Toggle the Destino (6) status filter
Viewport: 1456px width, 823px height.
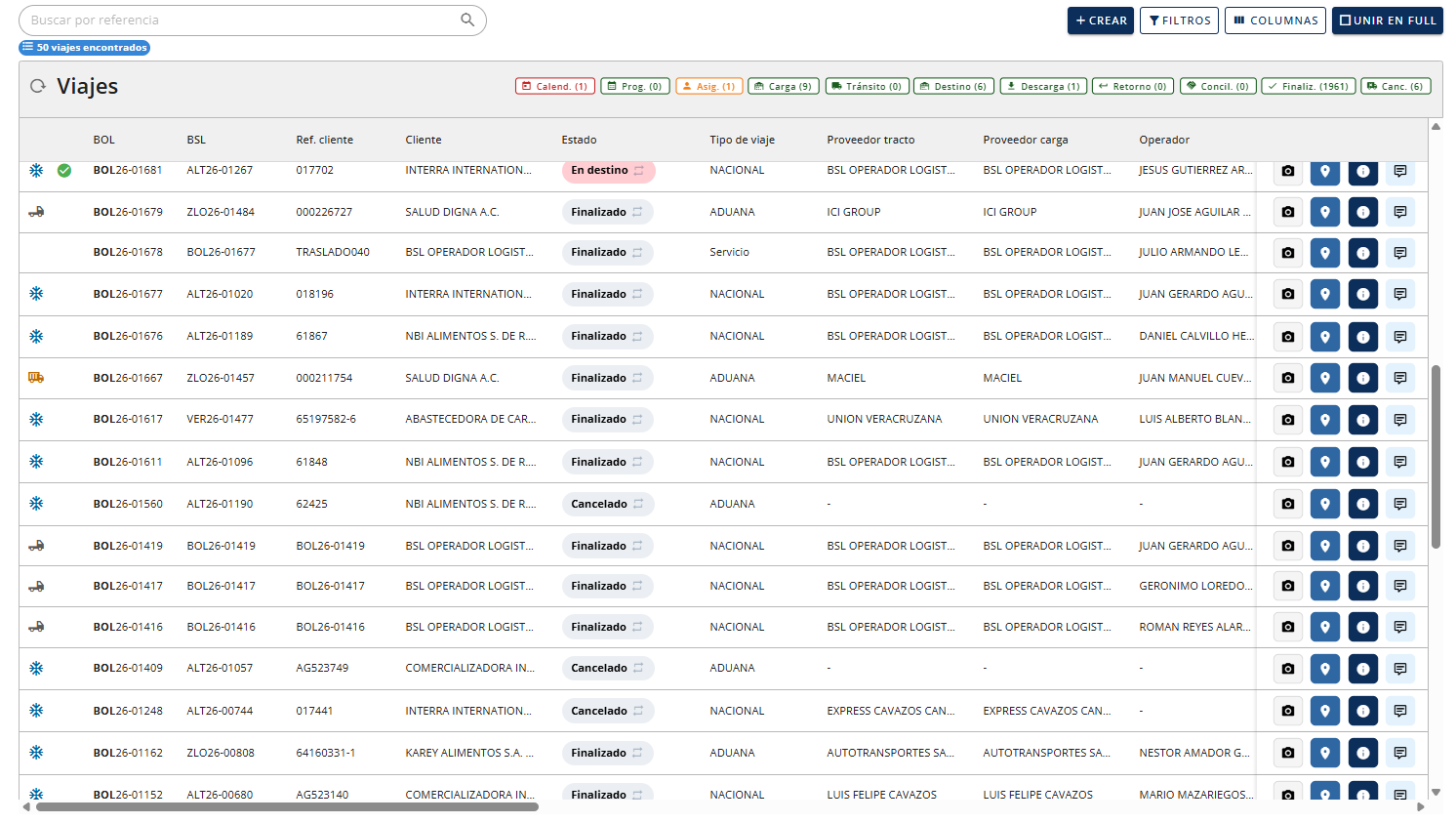tap(953, 86)
